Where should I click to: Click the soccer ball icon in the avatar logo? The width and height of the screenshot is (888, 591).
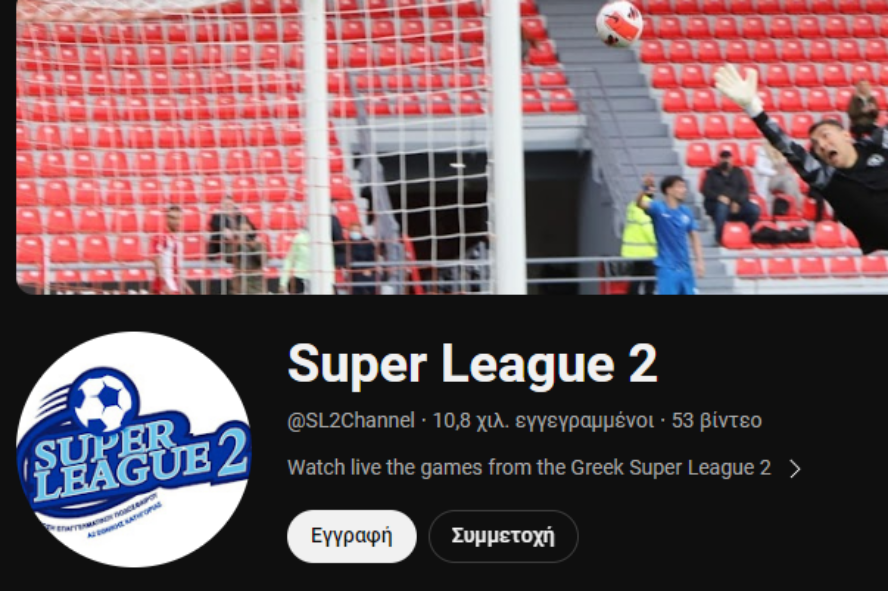[x=103, y=400]
